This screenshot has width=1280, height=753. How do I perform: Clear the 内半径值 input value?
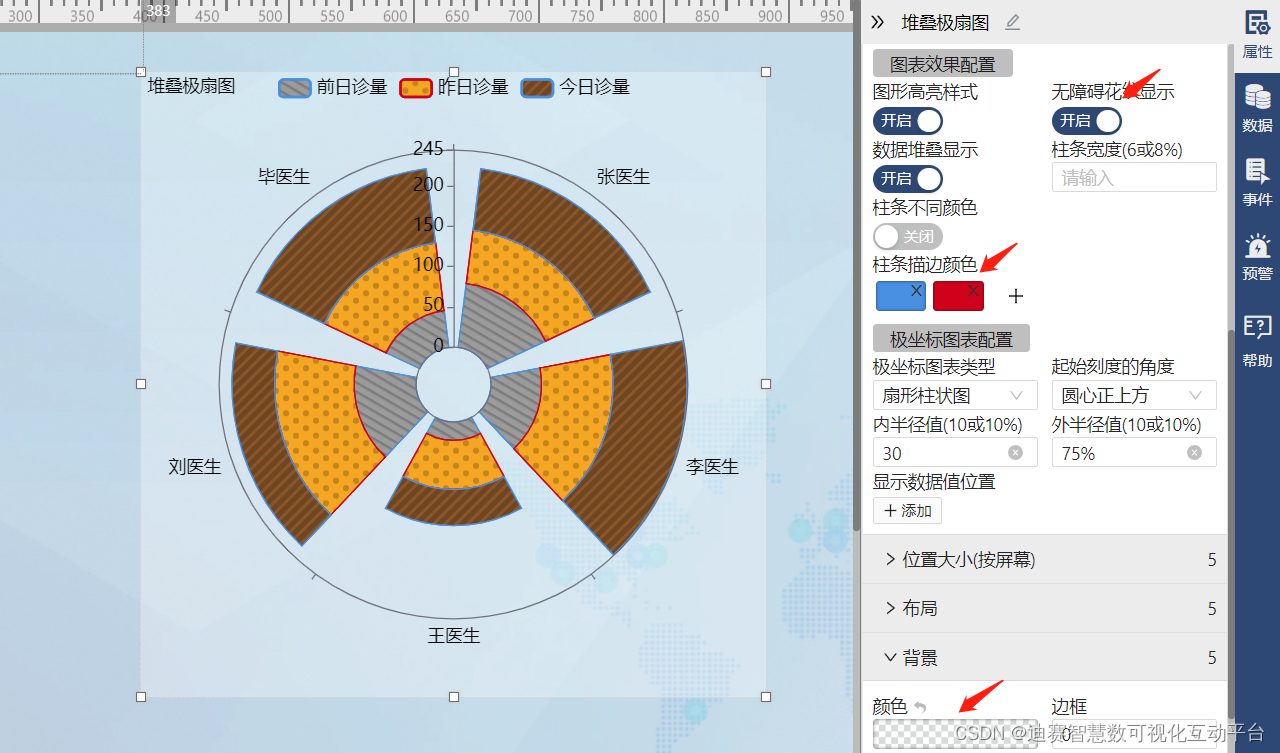coord(1015,453)
